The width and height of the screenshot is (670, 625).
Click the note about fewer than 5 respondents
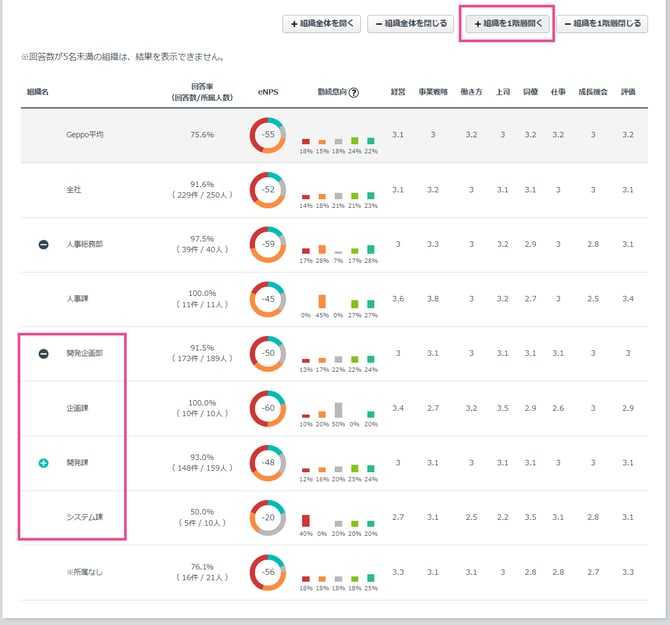[x=123, y=57]
